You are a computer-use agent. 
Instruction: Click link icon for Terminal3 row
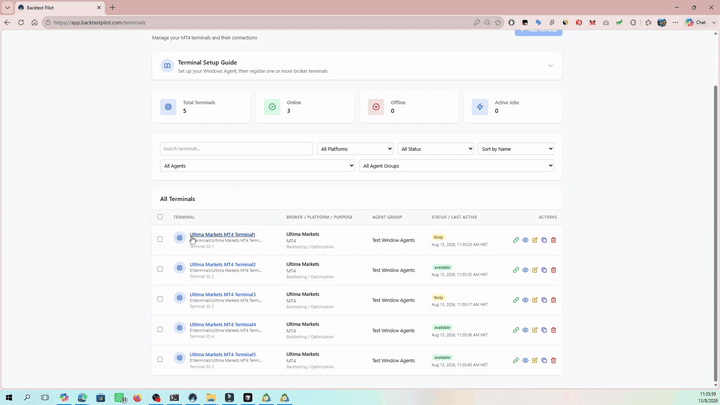click(x=516, y=300)
